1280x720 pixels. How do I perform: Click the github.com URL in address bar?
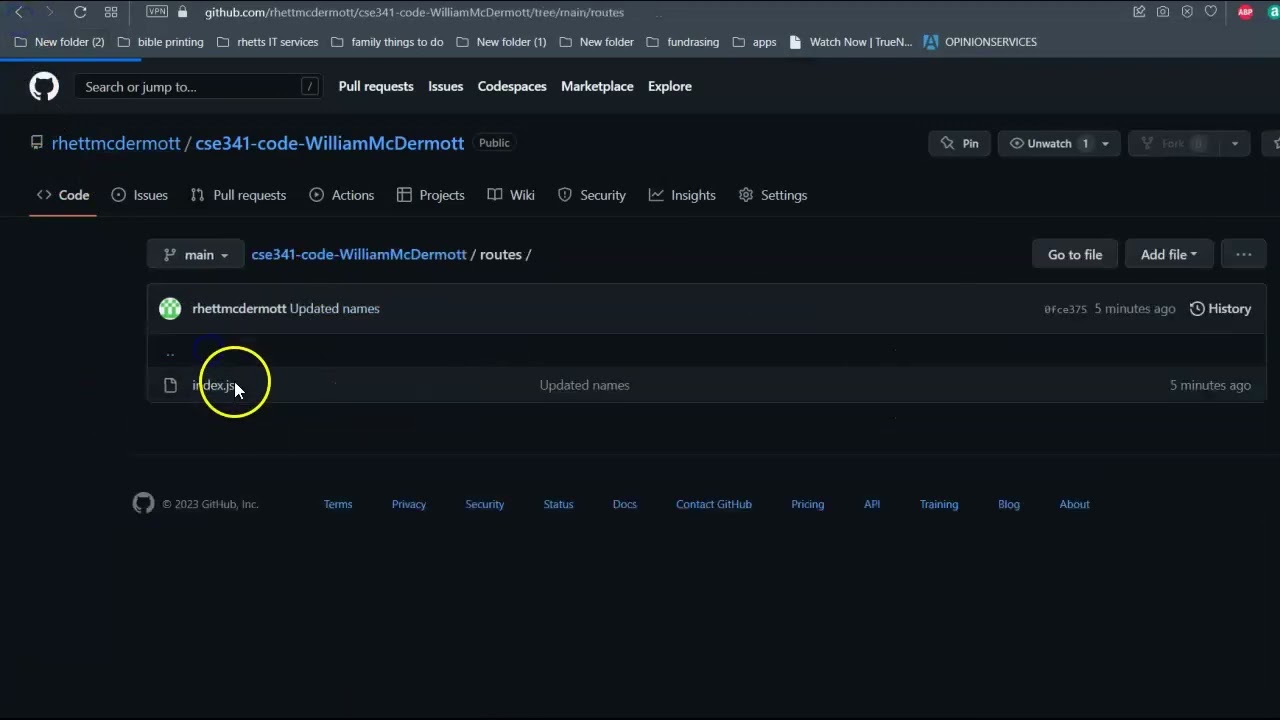point(414,12)
